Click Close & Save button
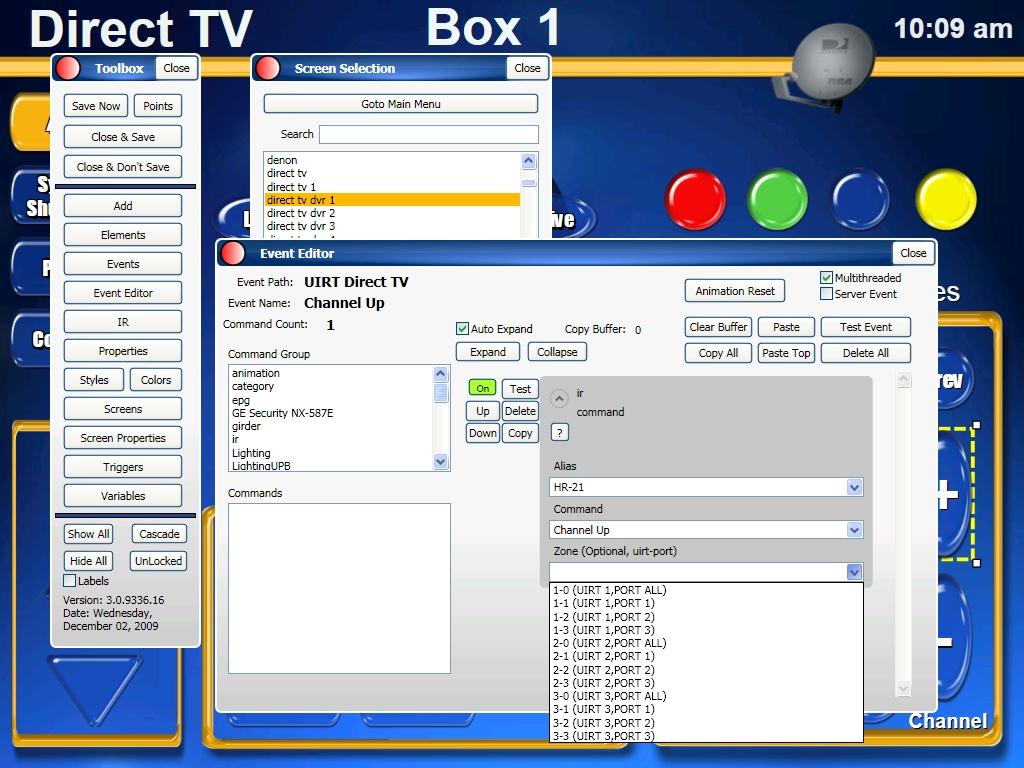 [123, 137]
